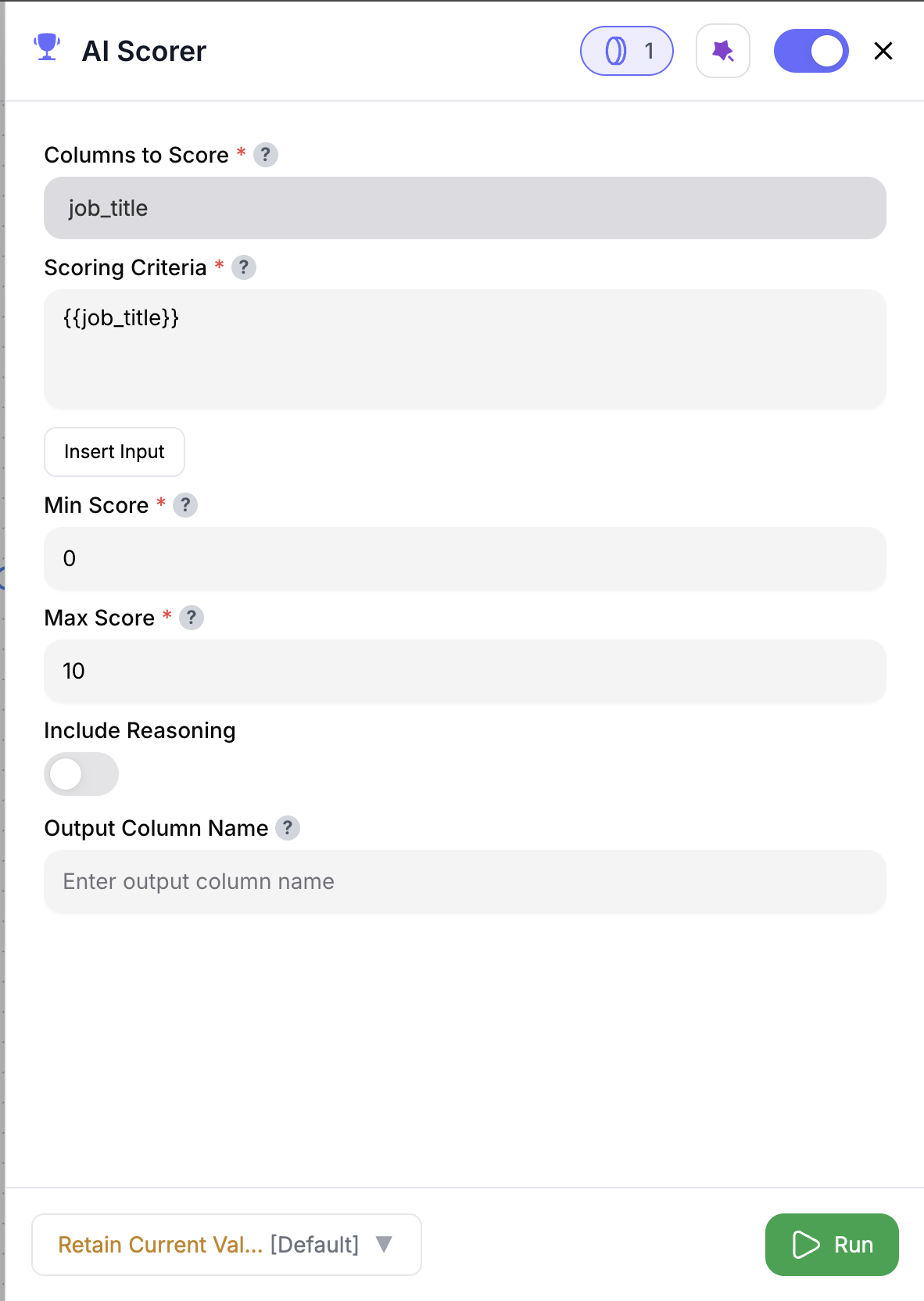Expand the Retain Current Value dropdown
The height and width of the screenshot is (1301, 924).
[226, 1244]
